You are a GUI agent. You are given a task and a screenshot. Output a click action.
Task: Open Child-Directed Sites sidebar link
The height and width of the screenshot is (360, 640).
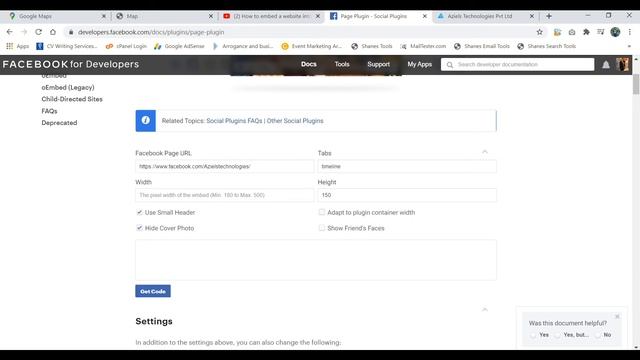[x=72, y=99]
